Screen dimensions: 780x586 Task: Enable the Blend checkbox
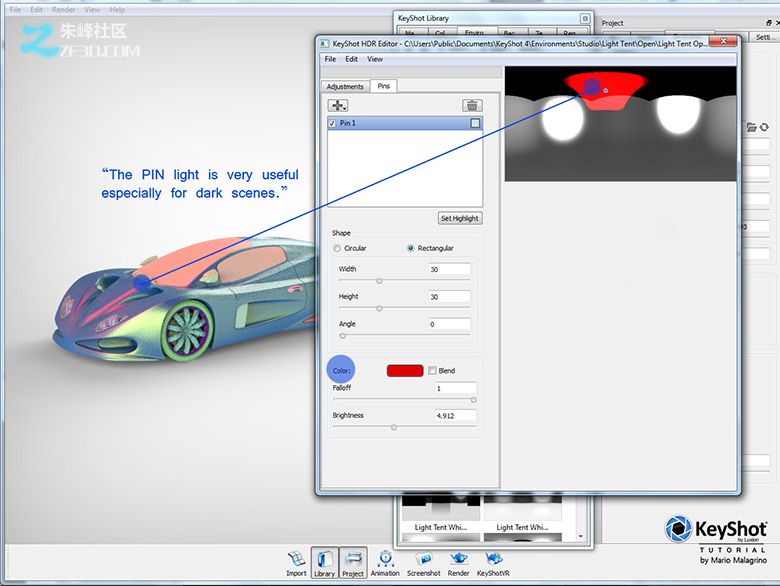pyautogui.click(x=432, y=371)
